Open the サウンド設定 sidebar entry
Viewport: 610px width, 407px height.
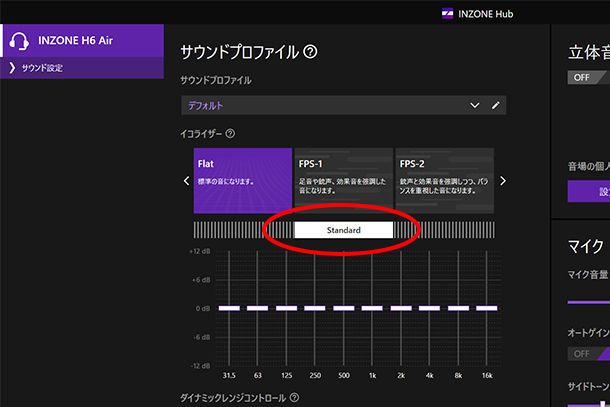(x=82, y=68)
